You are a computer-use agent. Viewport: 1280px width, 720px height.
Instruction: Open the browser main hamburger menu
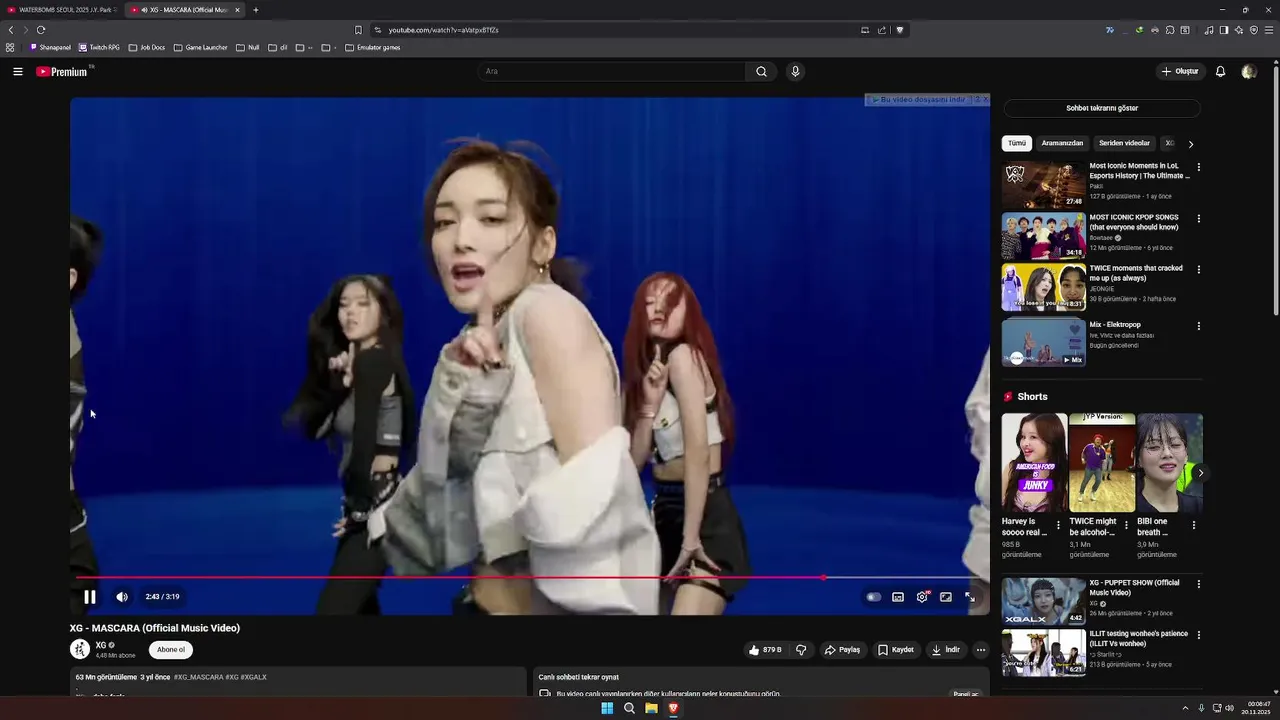click(x=1269, y=30)
